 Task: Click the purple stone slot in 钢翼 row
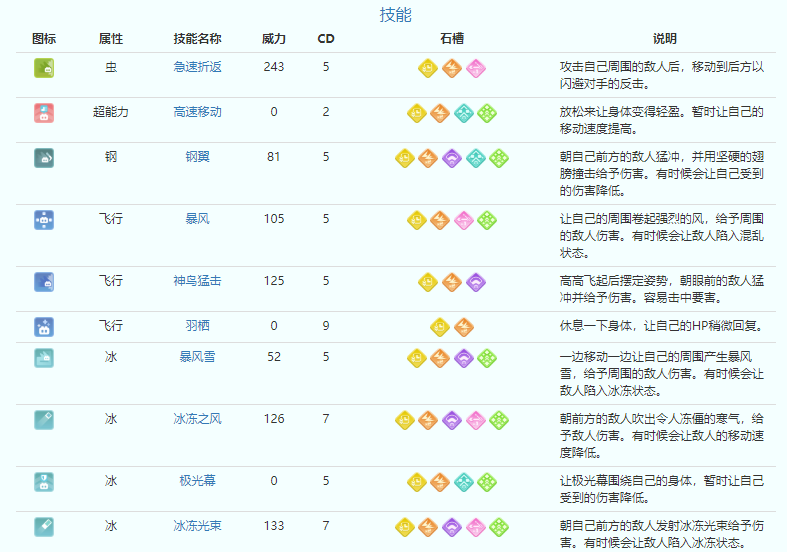(x=452, y=158)
